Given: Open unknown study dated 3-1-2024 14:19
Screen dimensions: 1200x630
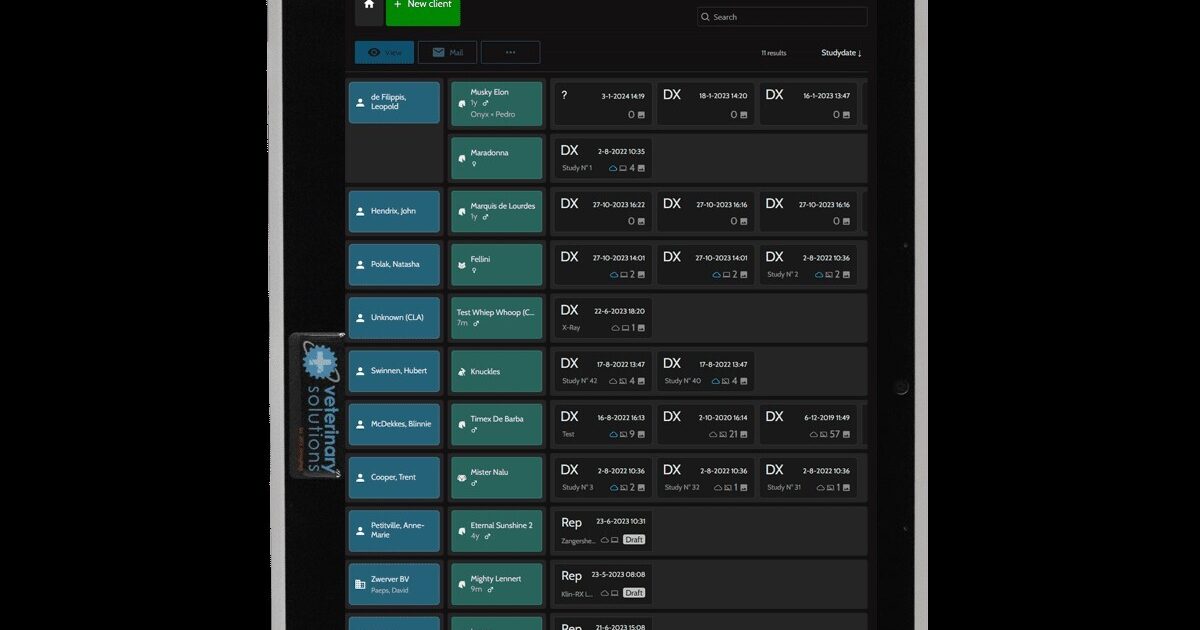Looking at the screenshot, I should pos(602,103).
